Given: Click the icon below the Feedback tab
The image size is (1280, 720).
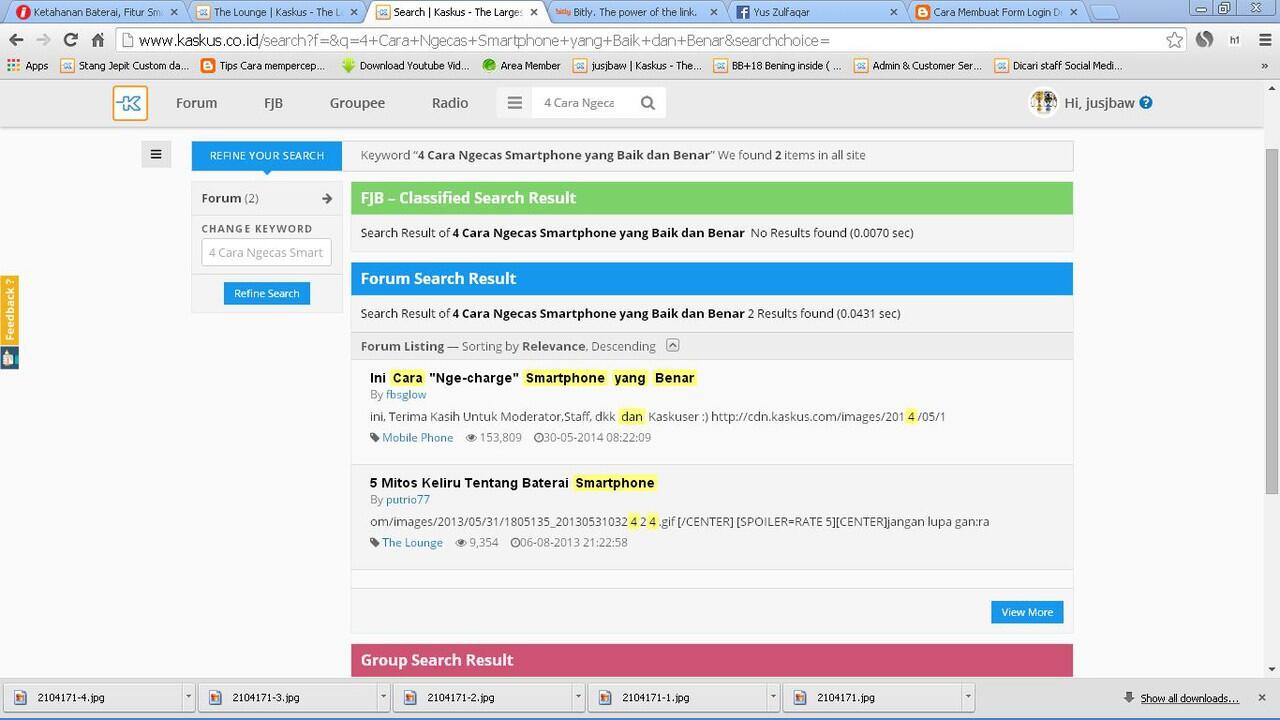Looking at the screenshot, I should click(9, 357).
